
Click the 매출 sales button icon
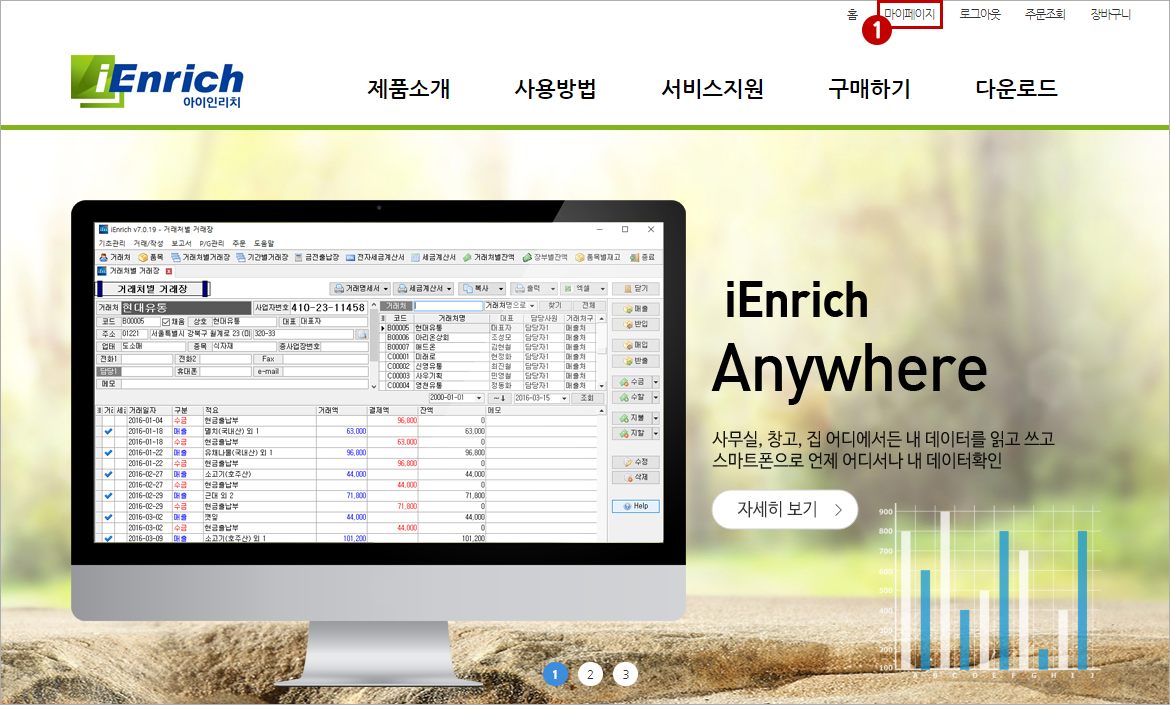(x=636, y=309)
